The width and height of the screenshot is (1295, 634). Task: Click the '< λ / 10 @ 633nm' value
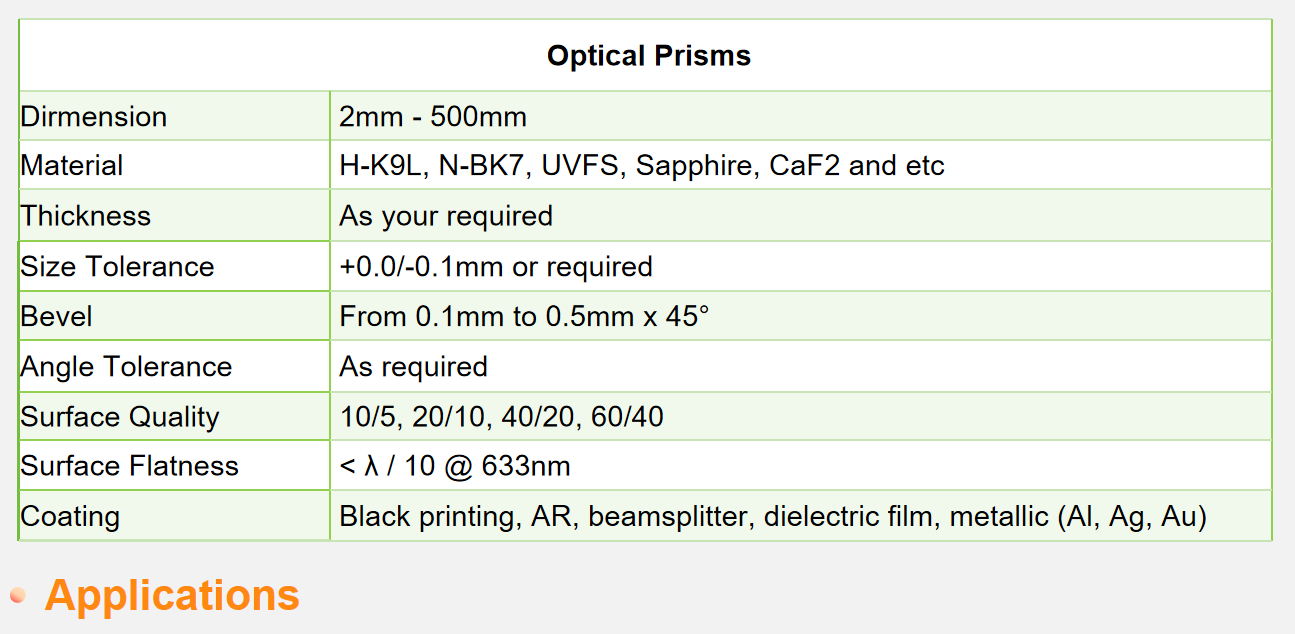(x=455, y=466)
